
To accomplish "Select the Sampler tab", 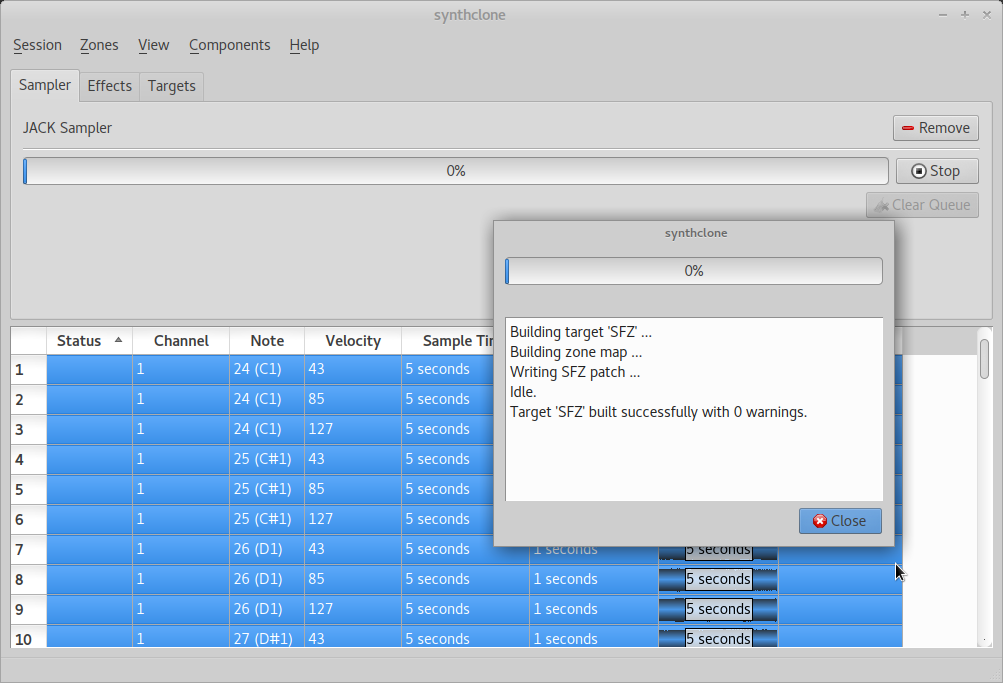I will 45,85.
